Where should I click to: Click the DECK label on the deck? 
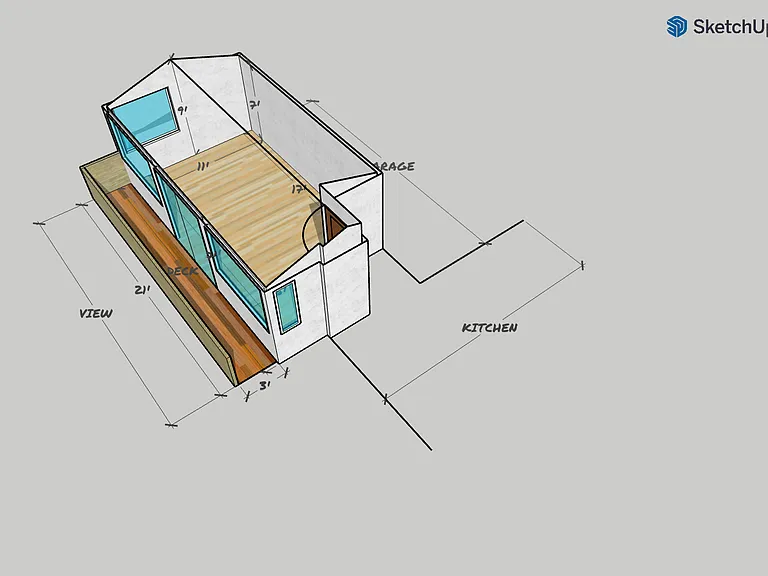coord(182,271)
